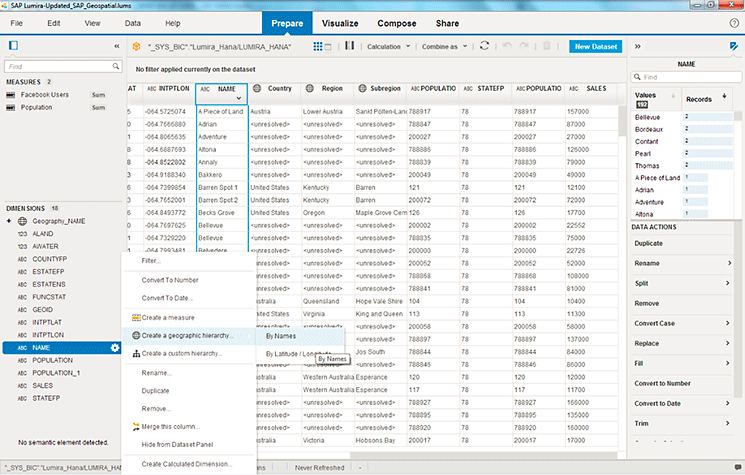This screenshot has height=475, width=745.
Task: Open the File menu
Action: [x=17, y=23]
